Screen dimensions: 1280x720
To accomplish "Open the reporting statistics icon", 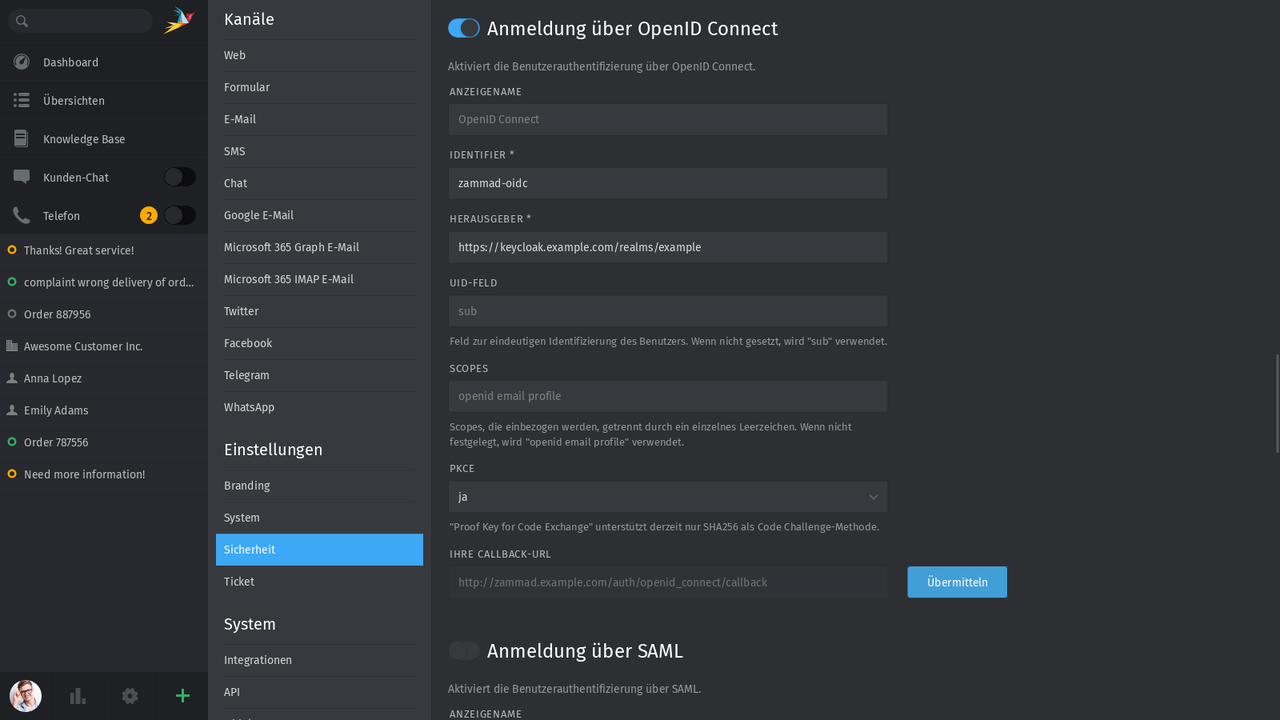I will (x=77, y=696).
